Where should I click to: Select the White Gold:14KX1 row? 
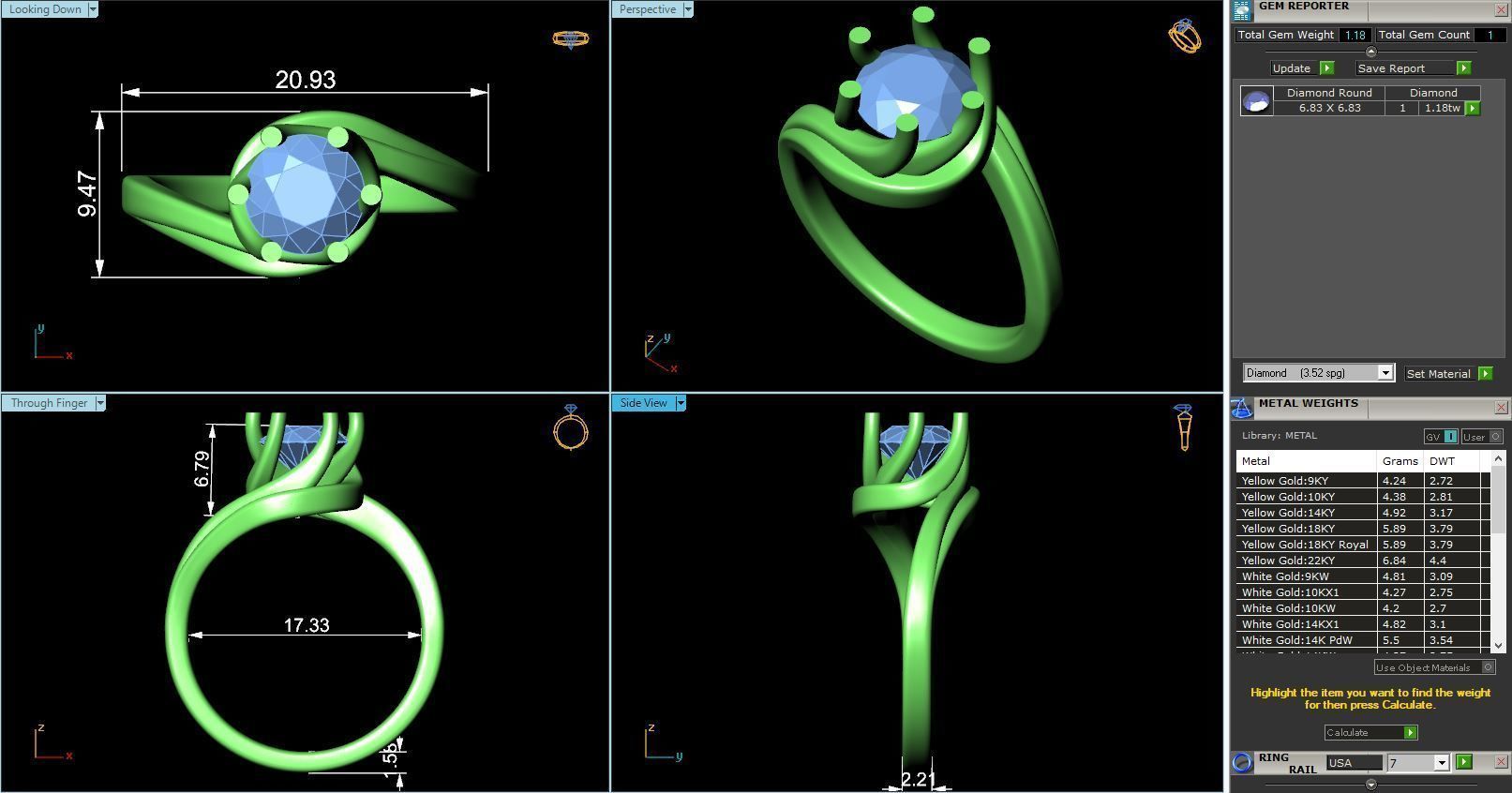point(1362,624)
